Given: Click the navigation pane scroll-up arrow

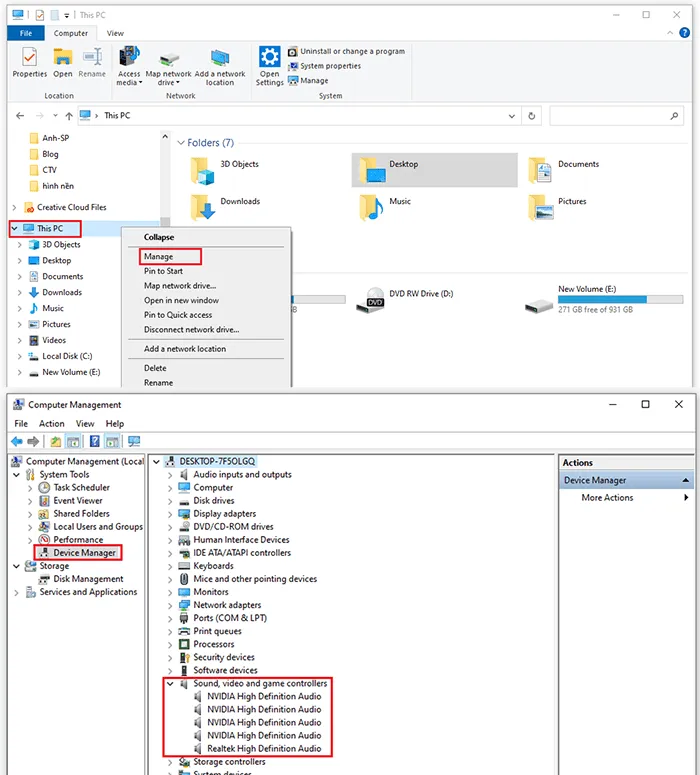Looking at the screenshot, I should (165, 136).
